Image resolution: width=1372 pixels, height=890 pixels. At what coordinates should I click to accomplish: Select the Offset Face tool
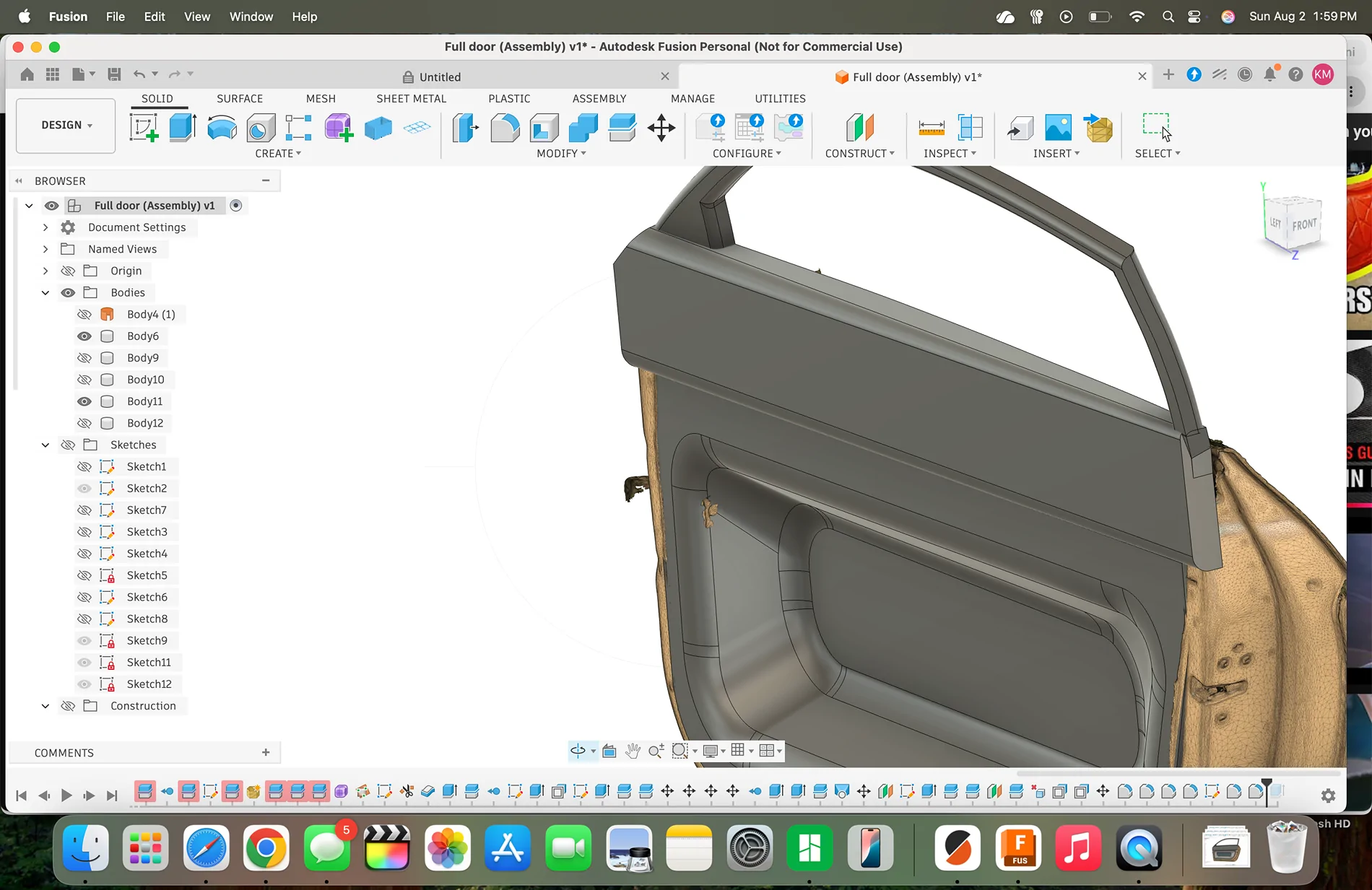(x=622, y=128)
